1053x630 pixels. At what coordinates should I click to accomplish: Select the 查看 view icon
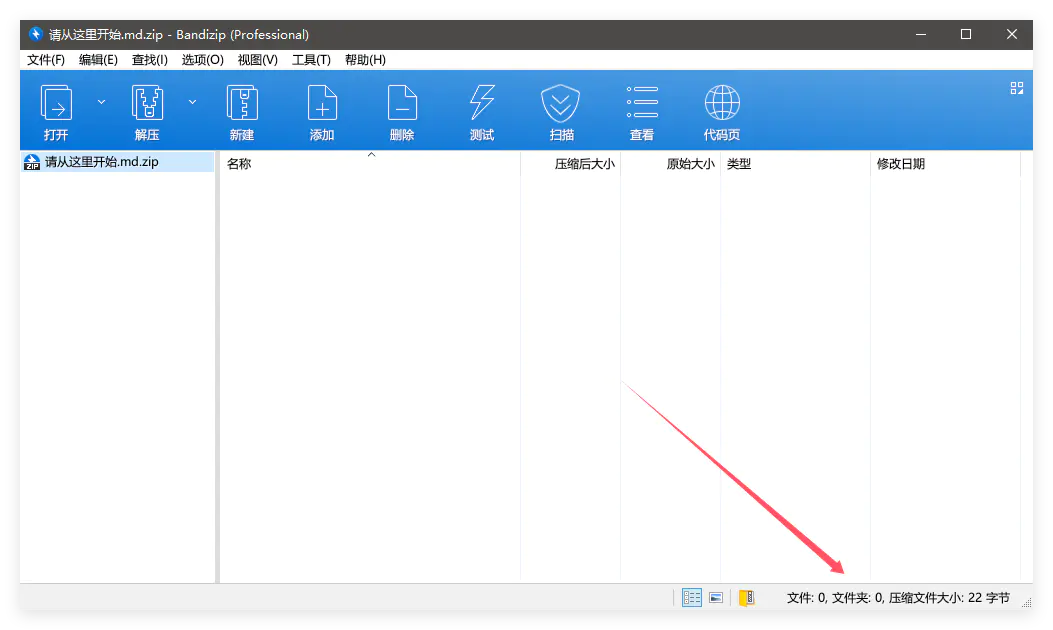click(x=641, y=110)
